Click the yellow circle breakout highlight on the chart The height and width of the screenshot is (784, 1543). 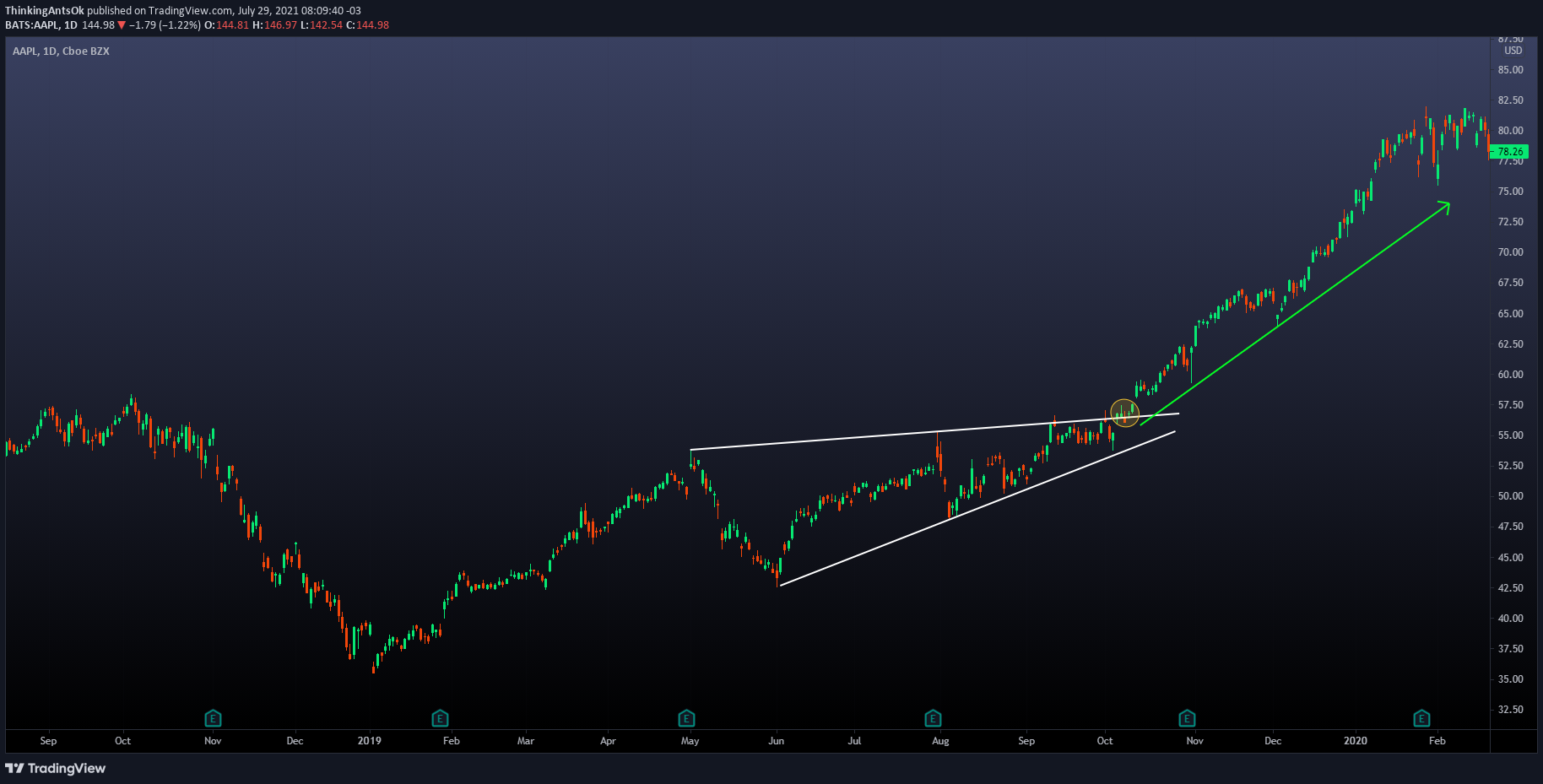pyautogui.click(x=1124, y=413)
